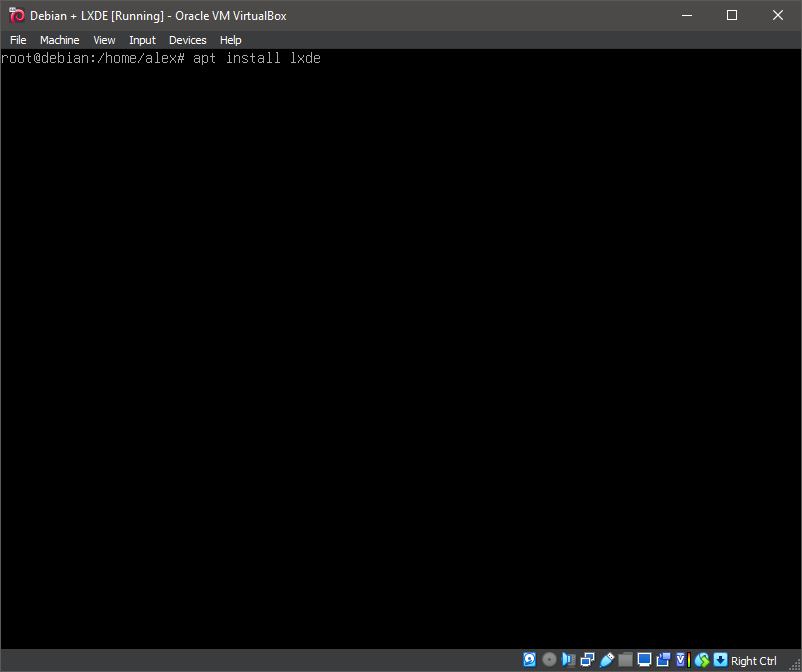Click the VirtualBox window title bar icon
Image resolution: width=802 pixels, height=672 pixels.
[16, 15]
